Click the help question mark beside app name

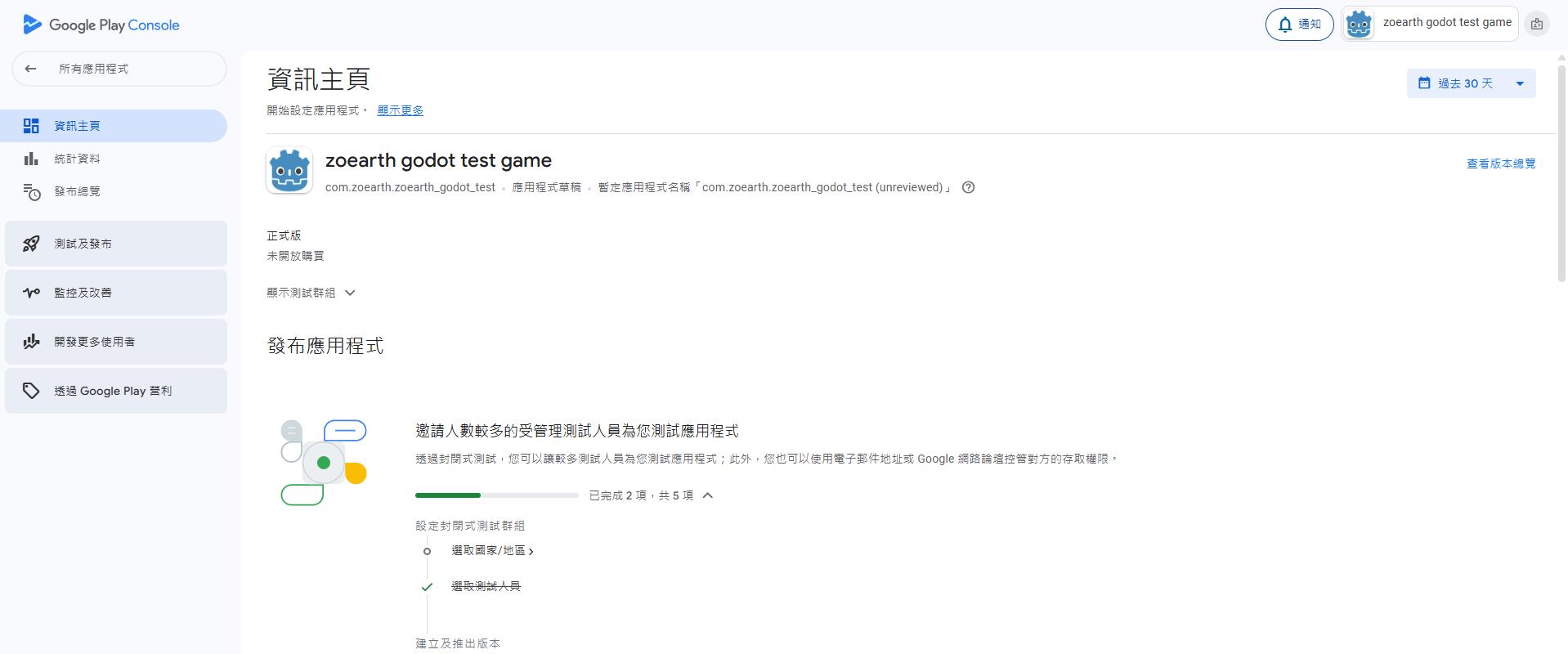click(969, 187)
